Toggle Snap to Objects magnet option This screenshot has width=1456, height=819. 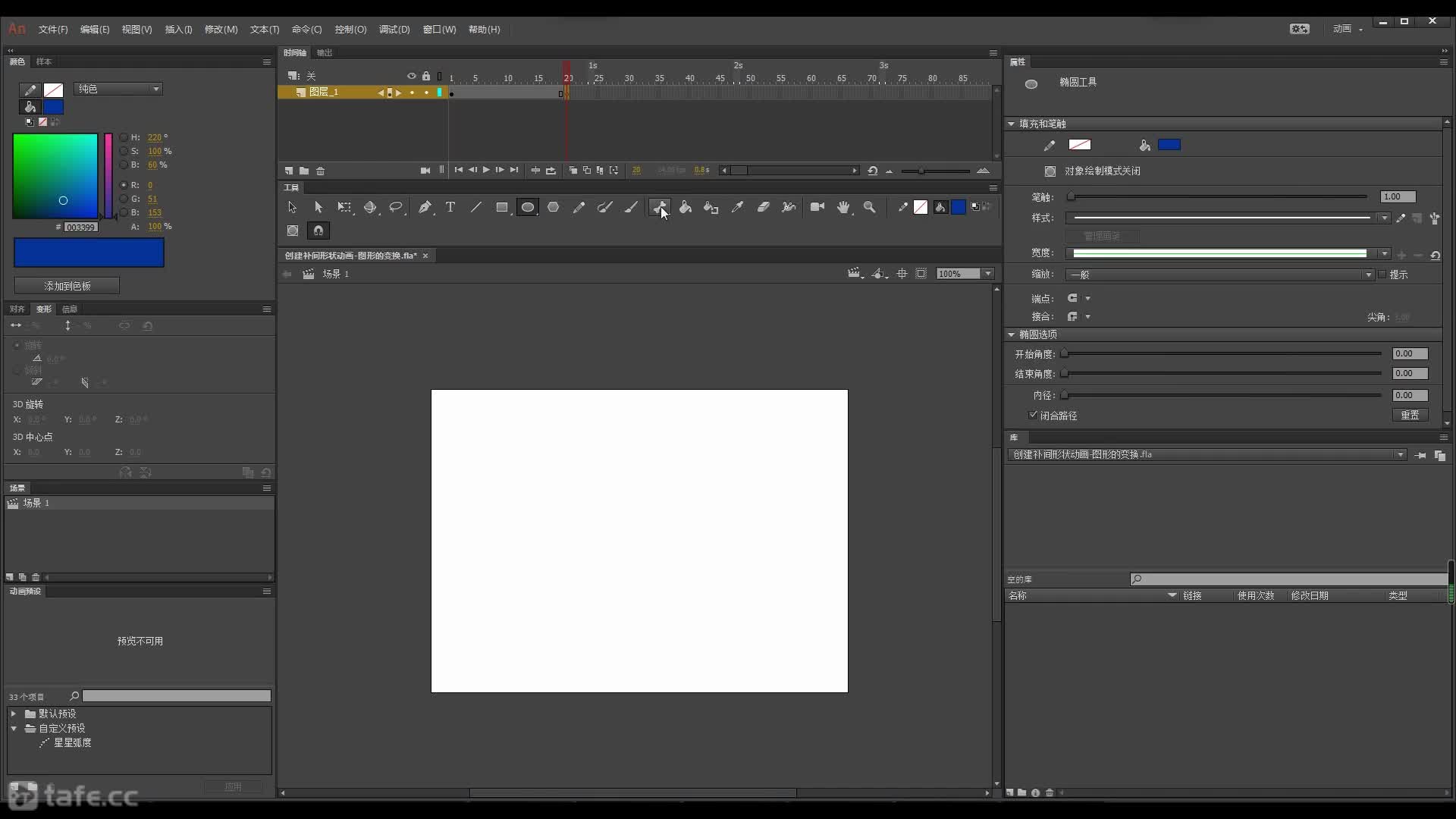[318, 231]
